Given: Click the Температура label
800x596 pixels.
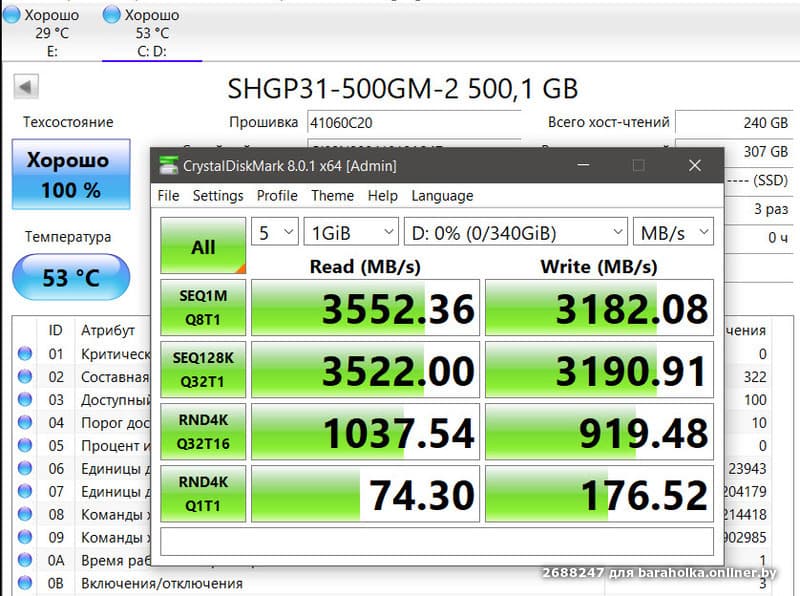Looking at the screenshot, I should tap(68, 237).
